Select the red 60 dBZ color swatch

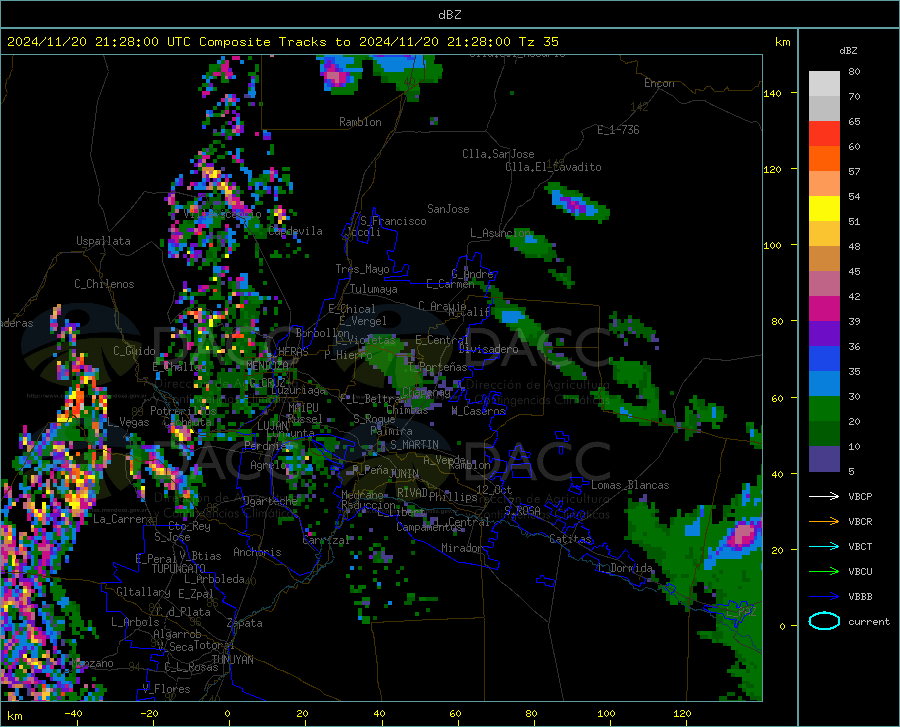824,134
